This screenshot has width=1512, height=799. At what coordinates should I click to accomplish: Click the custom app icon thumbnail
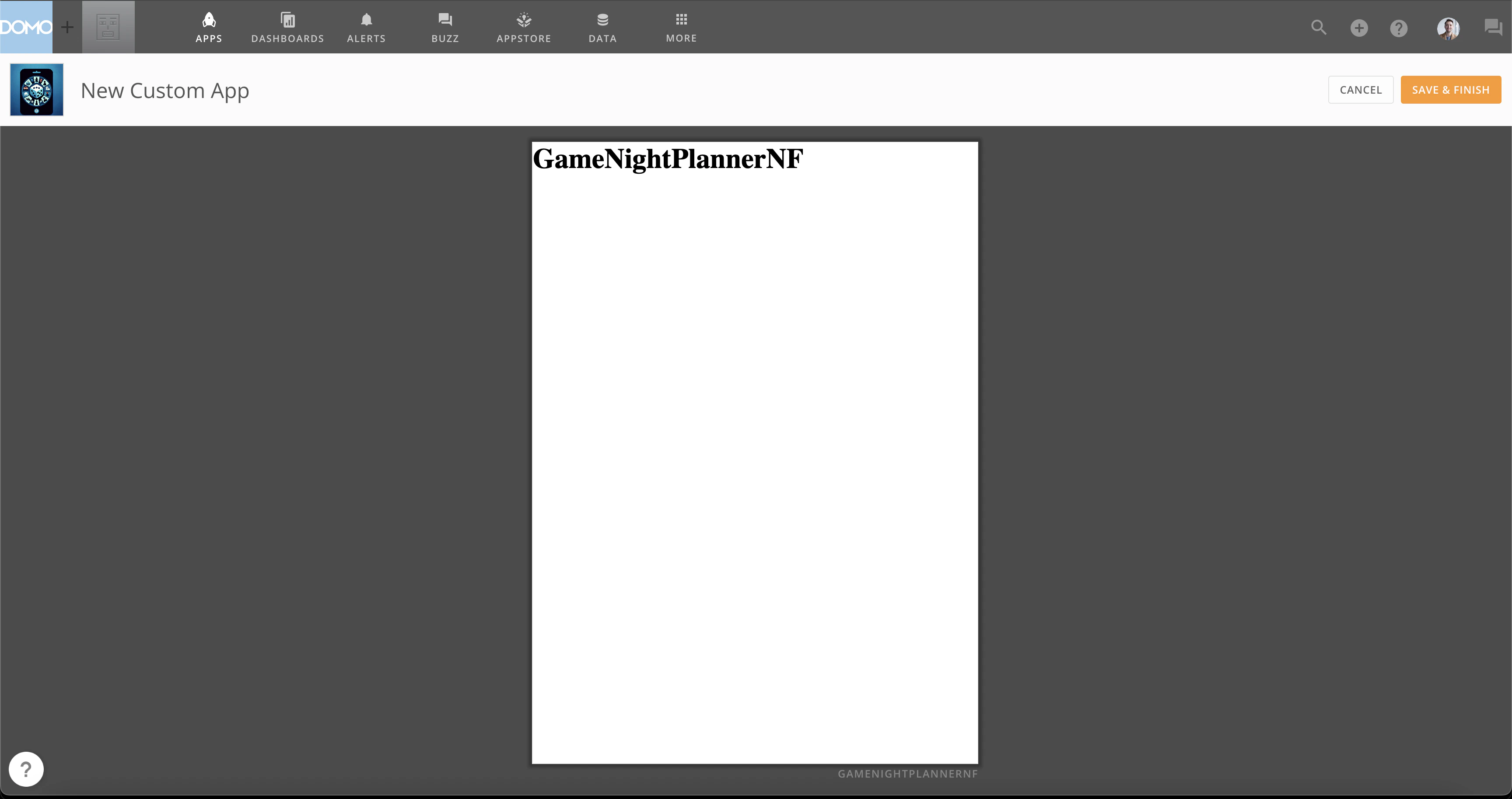click(36, 90)
